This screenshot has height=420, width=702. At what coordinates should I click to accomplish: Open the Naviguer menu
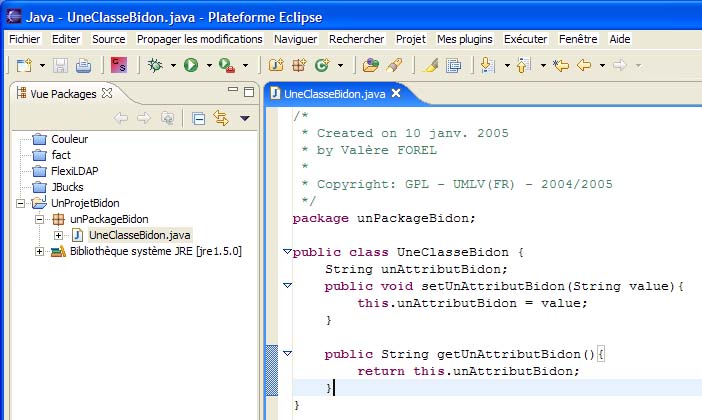click(295, 39)
